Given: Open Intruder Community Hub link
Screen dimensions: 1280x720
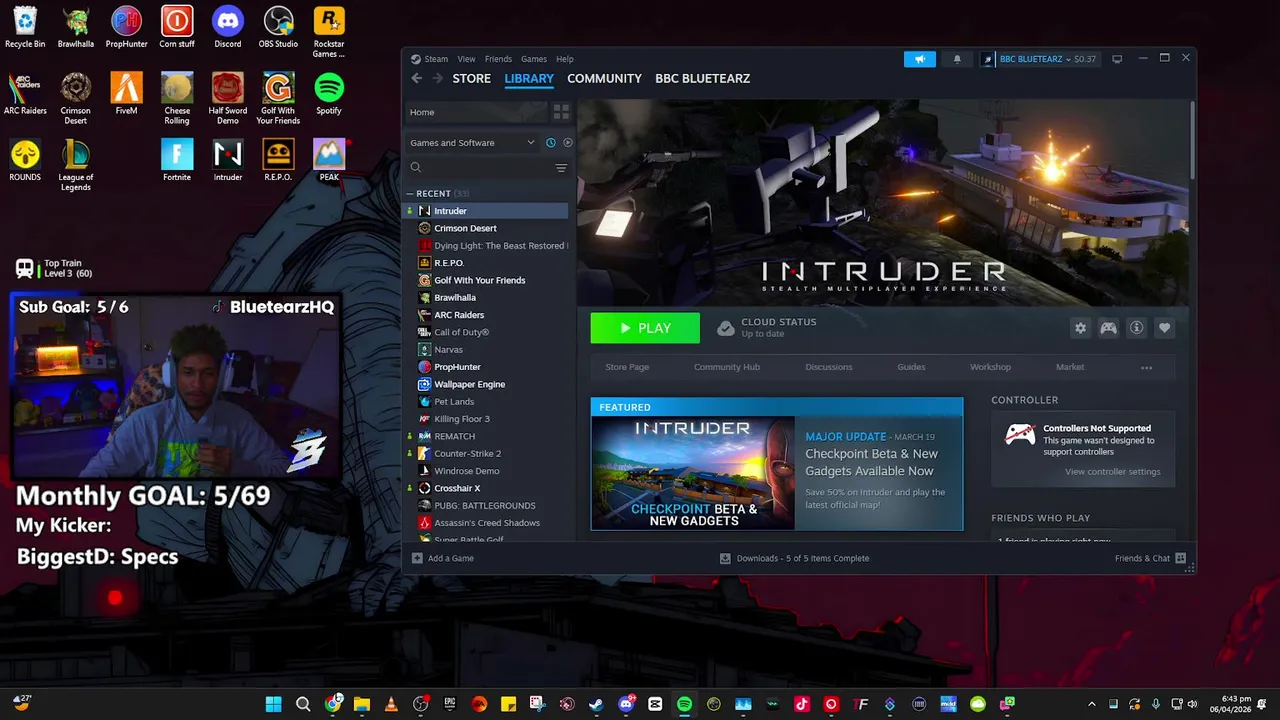Looking at the screenshot, I should [727, 367].
